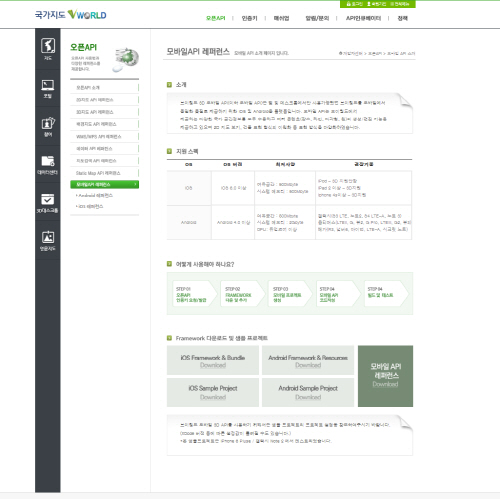Image resolution: width=500 pixels, height=499 pixels.
Task: Click the iOS 6.0 version cell
Action: [233, 188]
